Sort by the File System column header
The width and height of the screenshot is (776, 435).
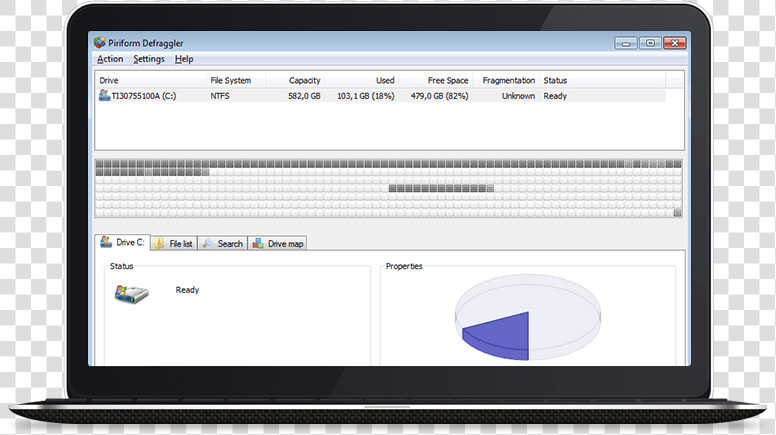(236, 80)
